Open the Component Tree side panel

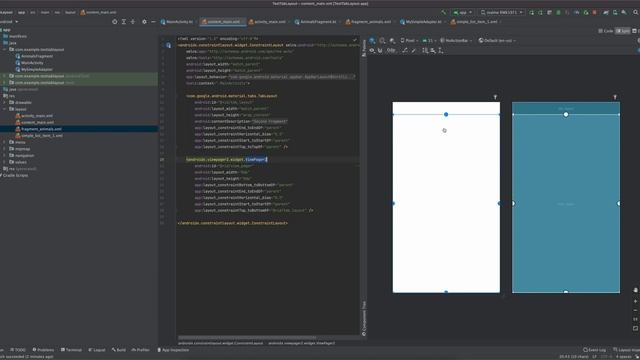click(364, 318)
